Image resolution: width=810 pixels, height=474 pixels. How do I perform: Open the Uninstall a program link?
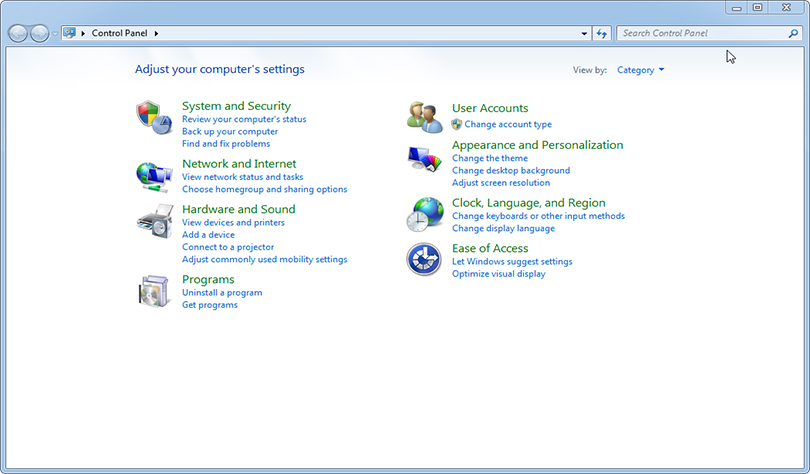[222, 293]
